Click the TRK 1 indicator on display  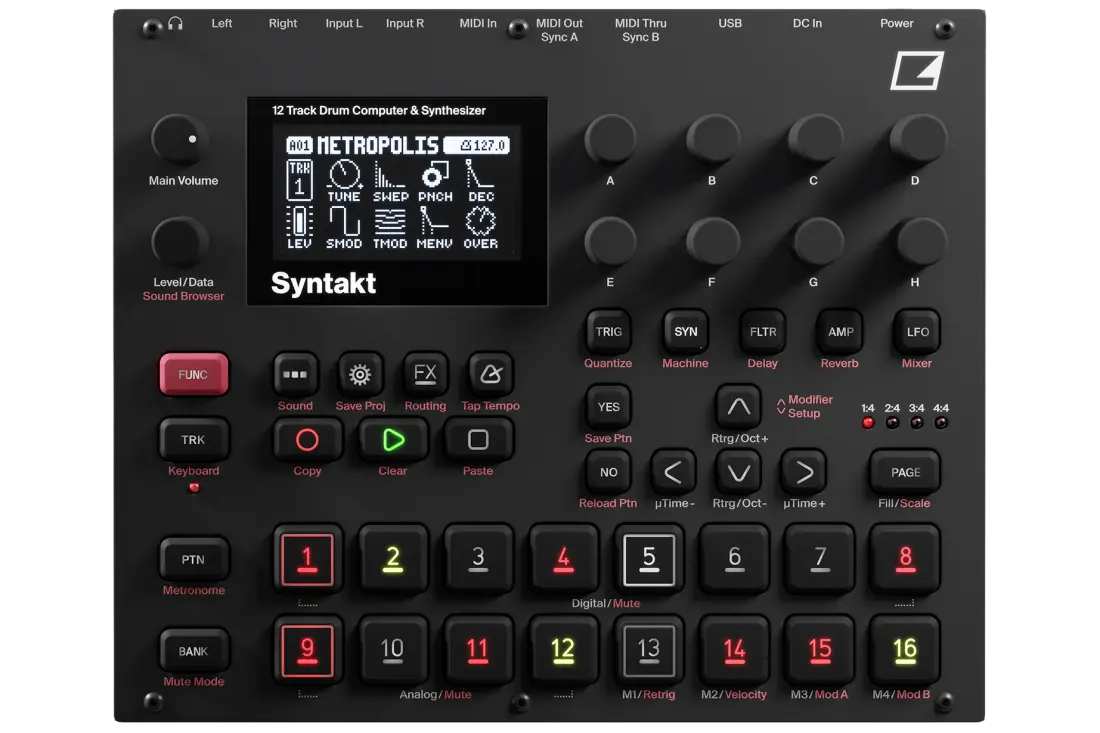coord(300,180)
